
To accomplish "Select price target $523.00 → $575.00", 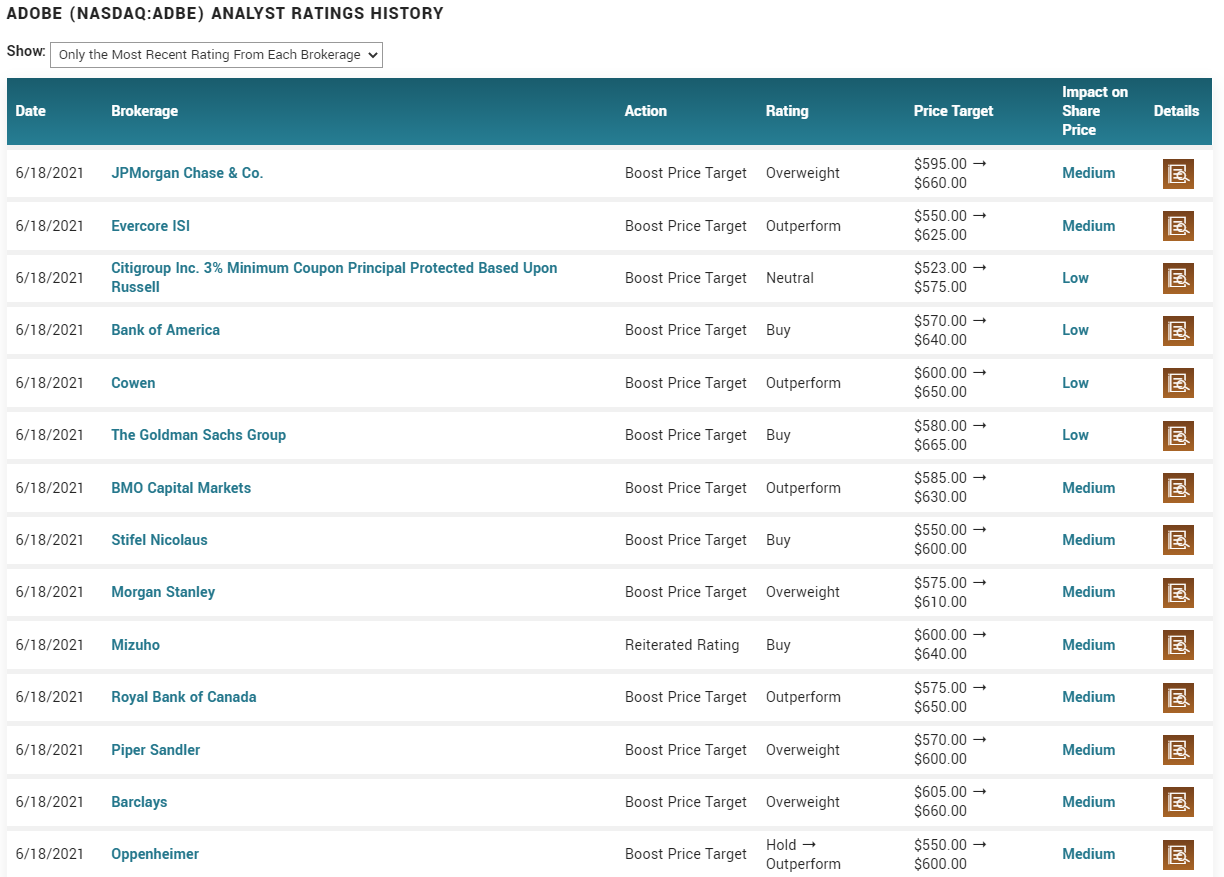I will (x=950, y=278).
